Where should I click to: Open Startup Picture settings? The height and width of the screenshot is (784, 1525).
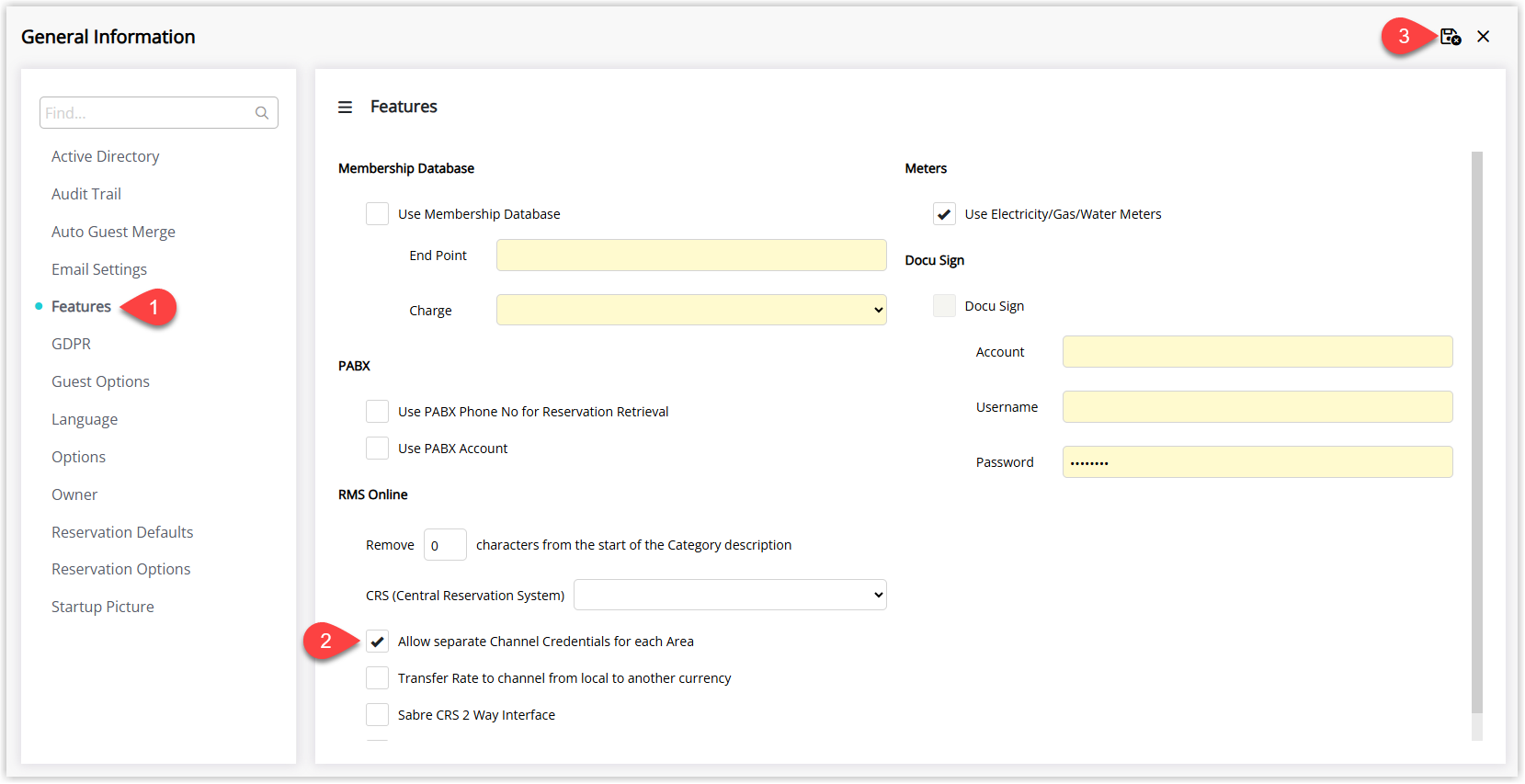[103, 607]
